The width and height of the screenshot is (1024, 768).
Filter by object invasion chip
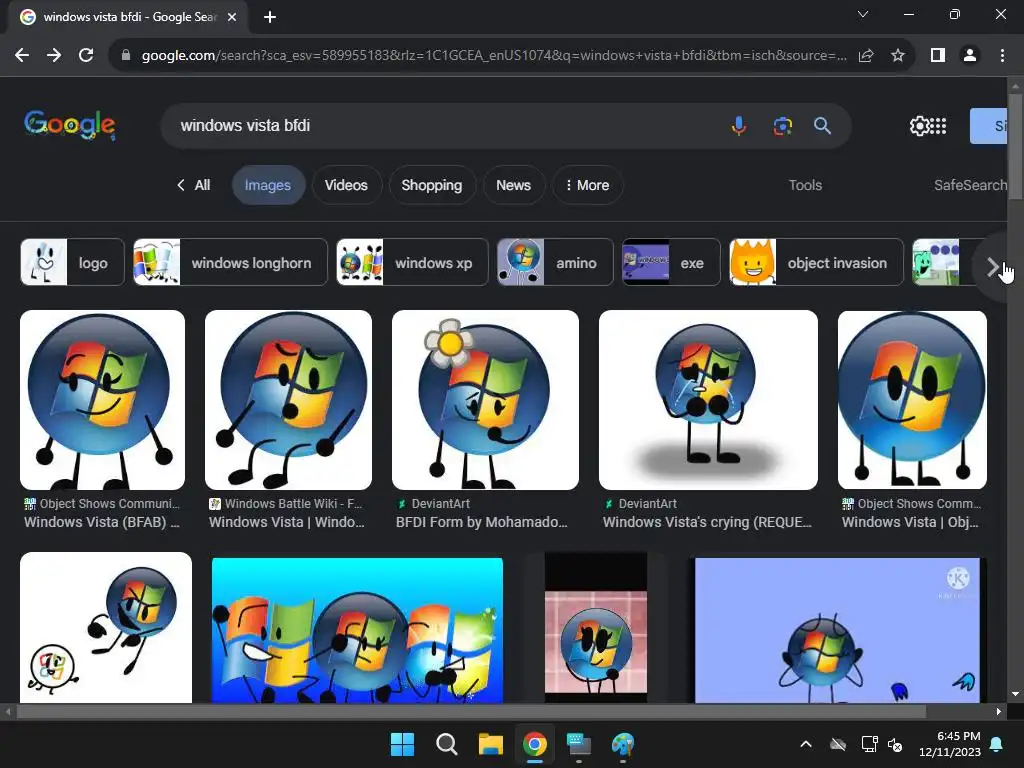point(816,263)
